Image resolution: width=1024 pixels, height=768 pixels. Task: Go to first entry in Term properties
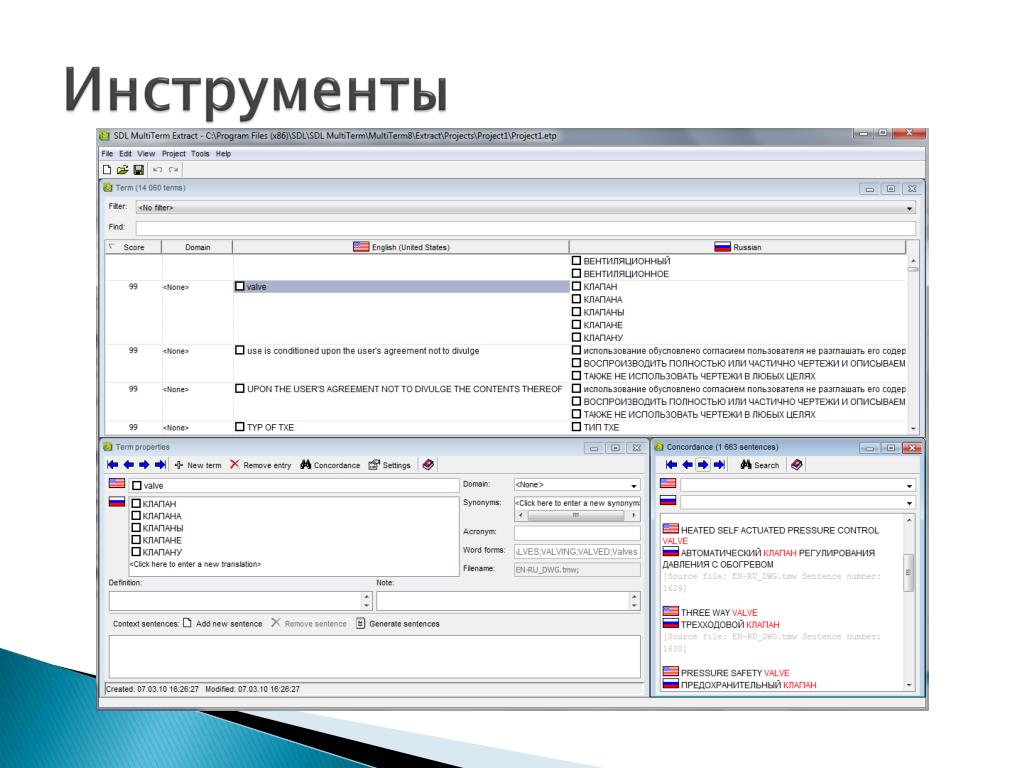[x=112, y=465]
